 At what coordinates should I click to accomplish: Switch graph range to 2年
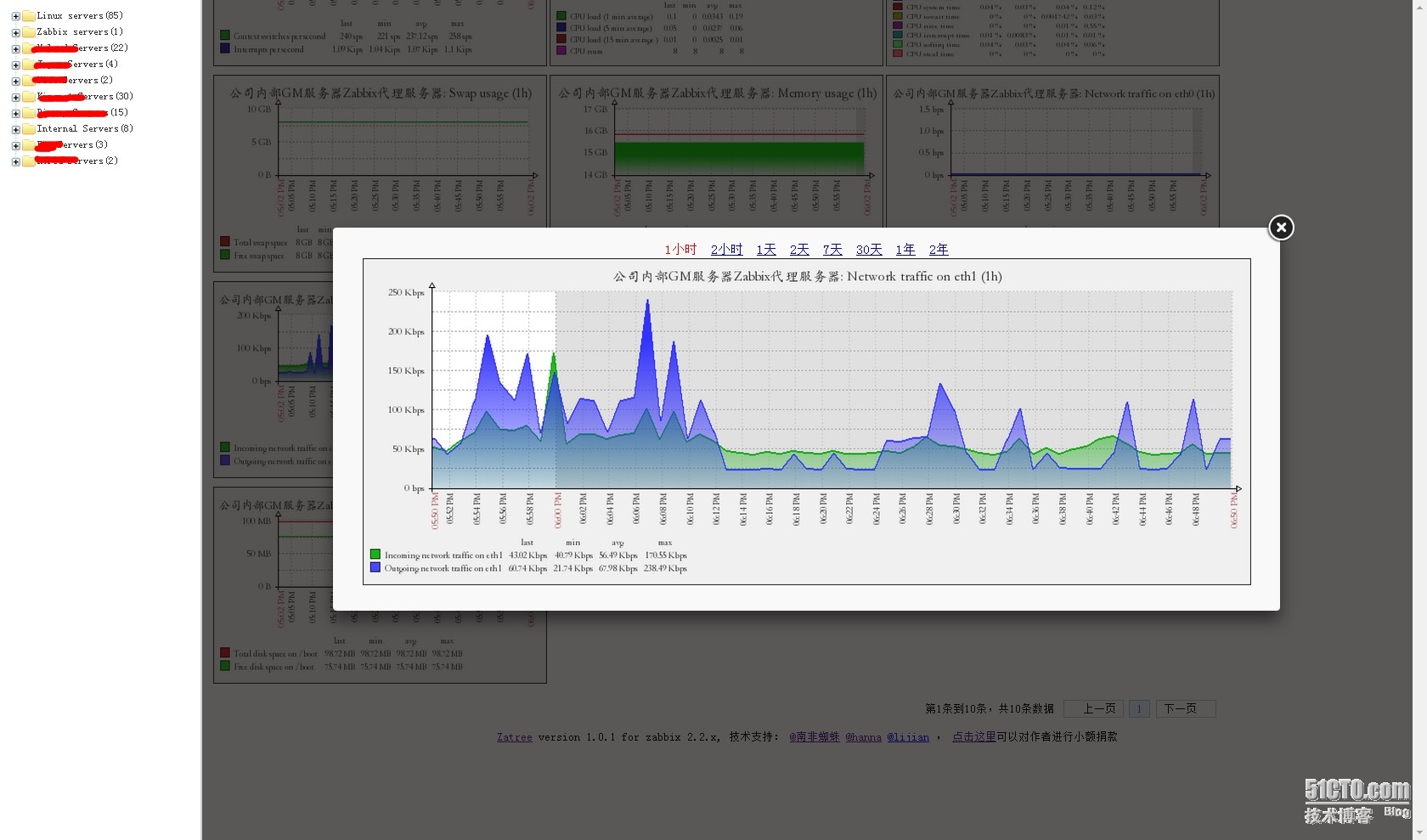[939, 250]
